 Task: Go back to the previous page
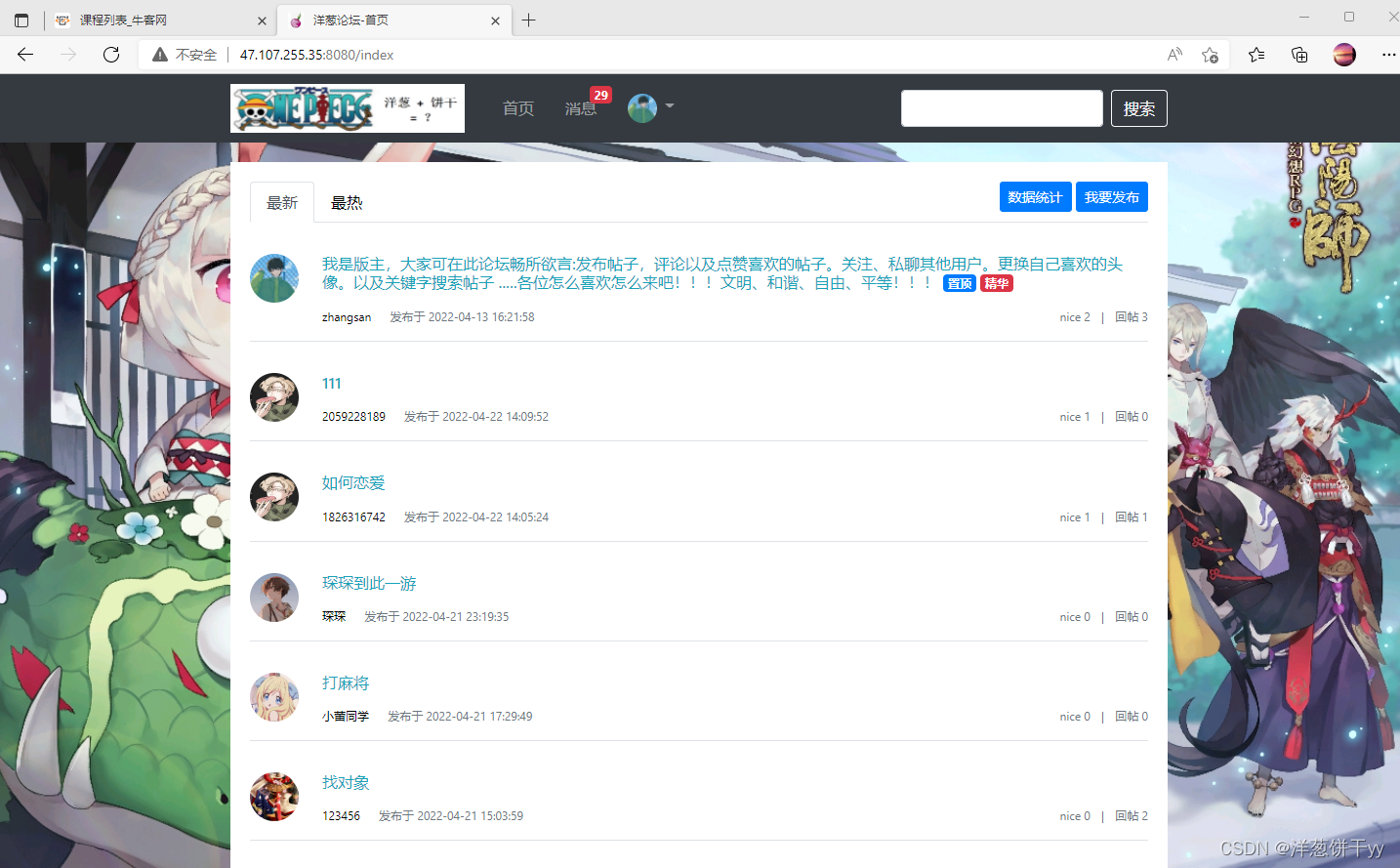click(25, 55)
